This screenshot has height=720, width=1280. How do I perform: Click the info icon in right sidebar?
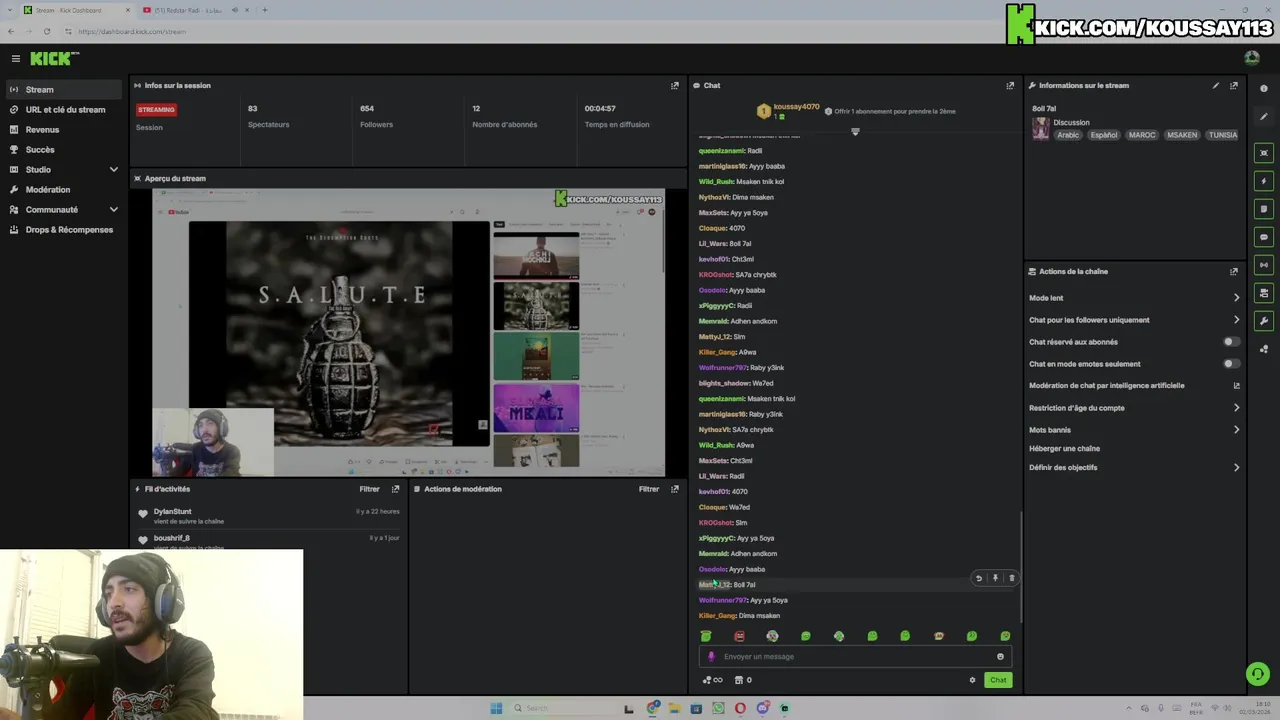pos(1264,89)
